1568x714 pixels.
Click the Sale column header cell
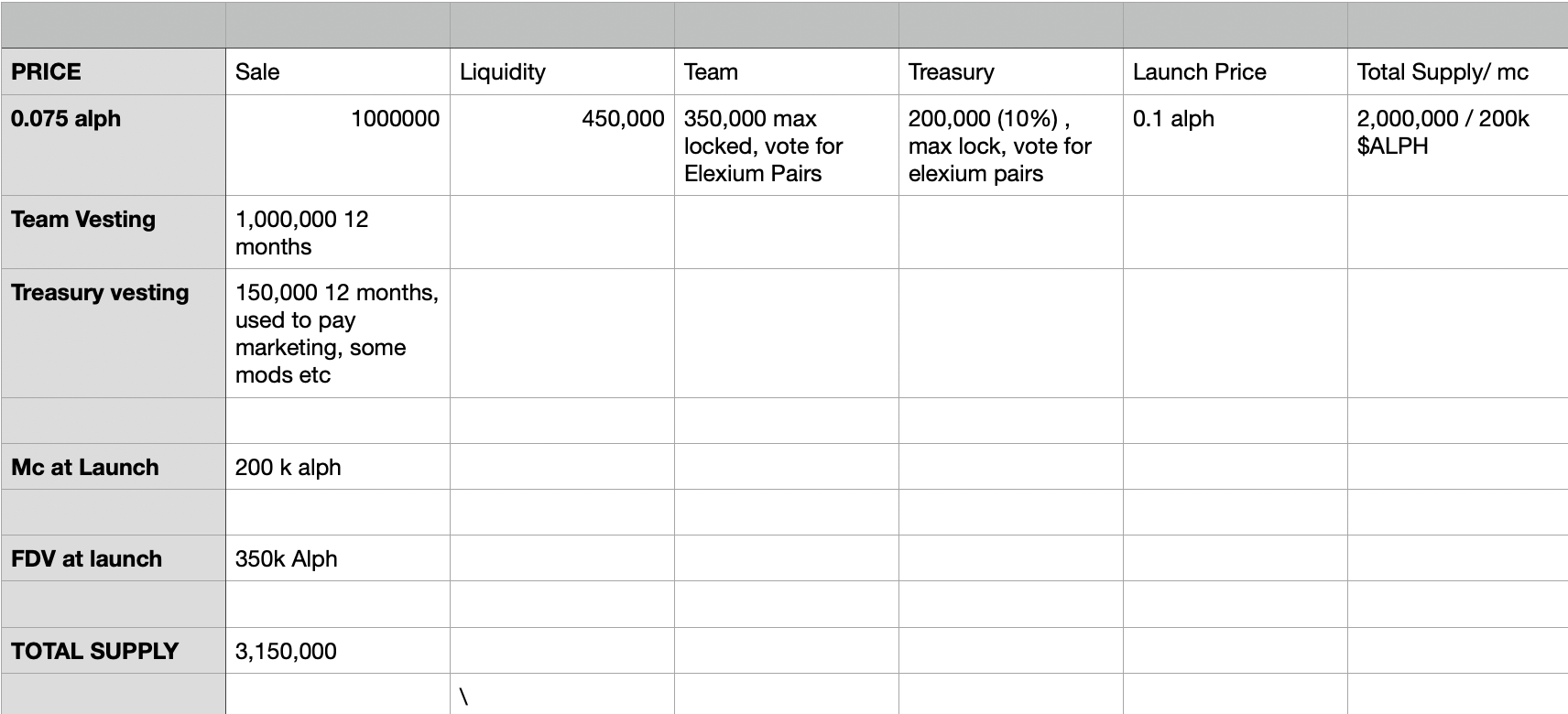pos(337,71)
